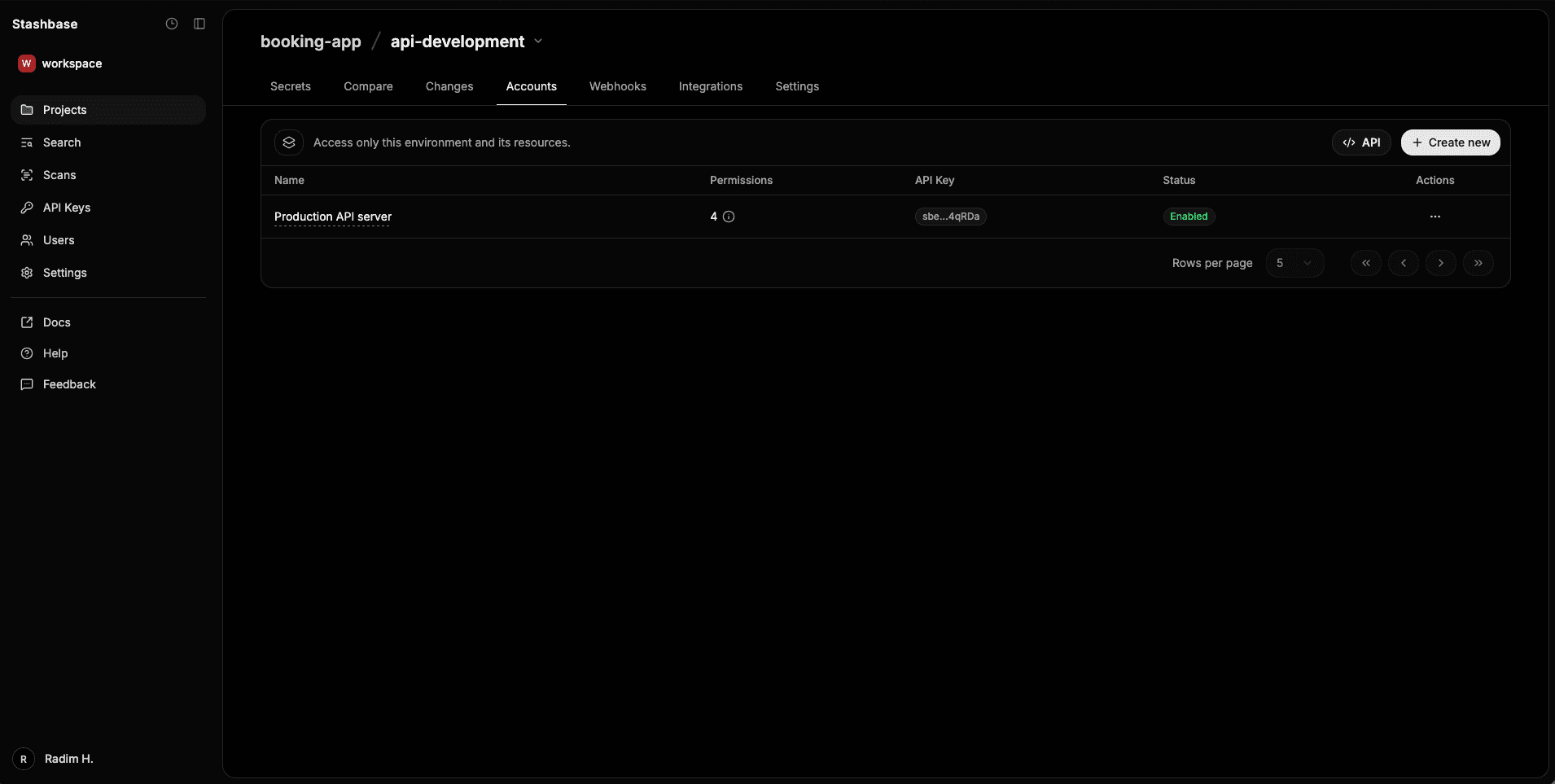
Task: Go to Search in the sidebar
Action: click(x=108, y=142)
